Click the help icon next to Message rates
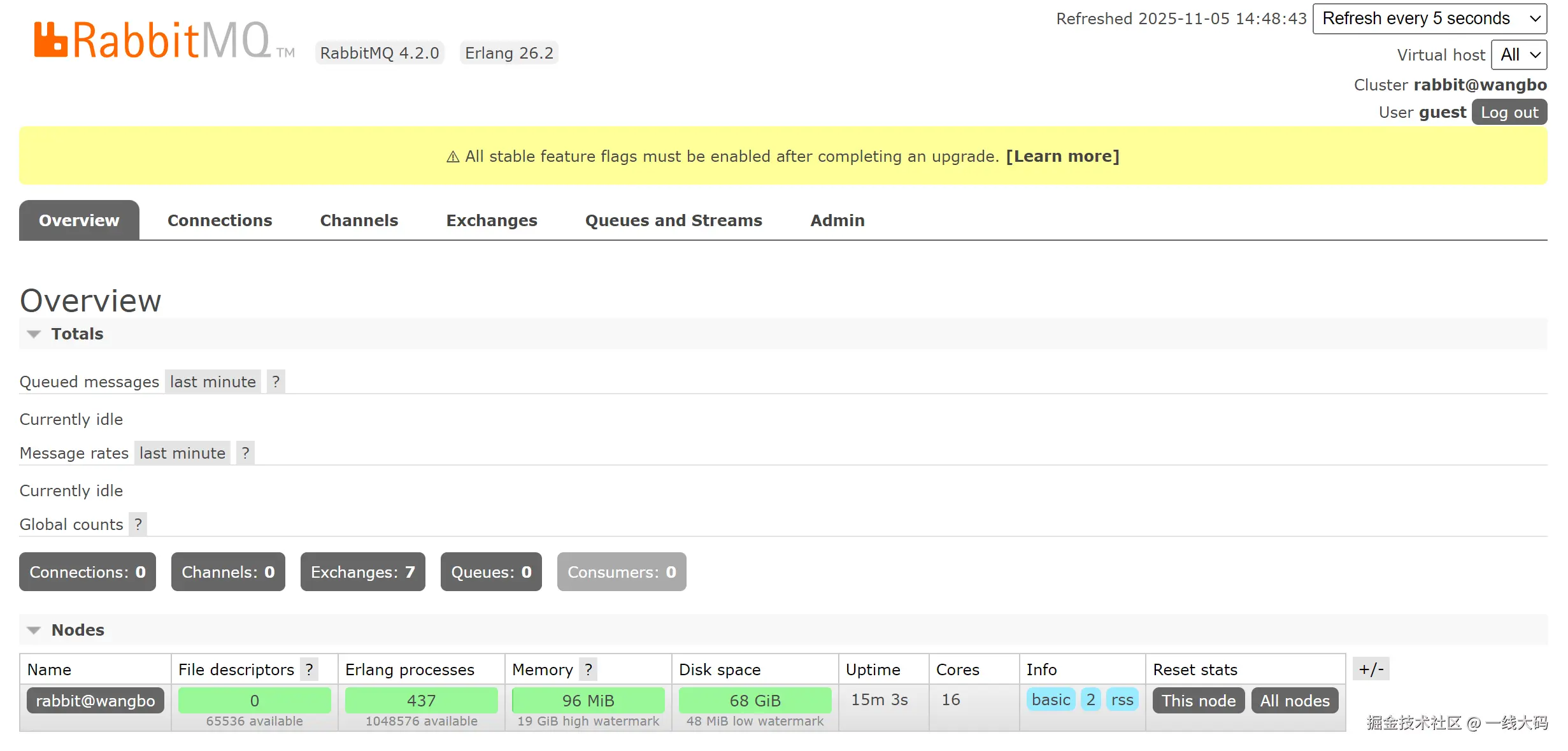This screenshot has width=1568, height=751. click(x=245, y=453)
